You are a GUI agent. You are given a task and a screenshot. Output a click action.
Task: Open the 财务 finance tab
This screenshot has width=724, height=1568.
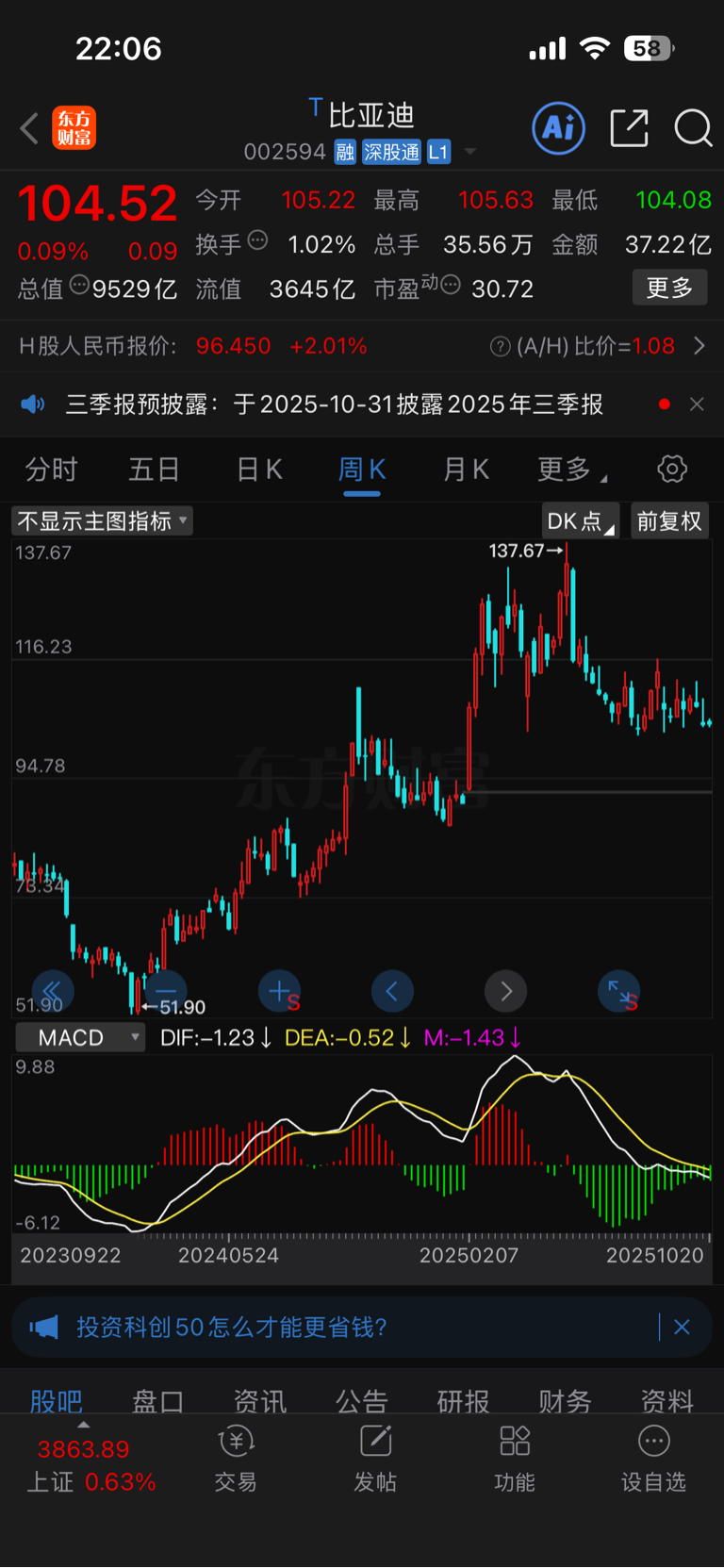tap(565, 1401)
